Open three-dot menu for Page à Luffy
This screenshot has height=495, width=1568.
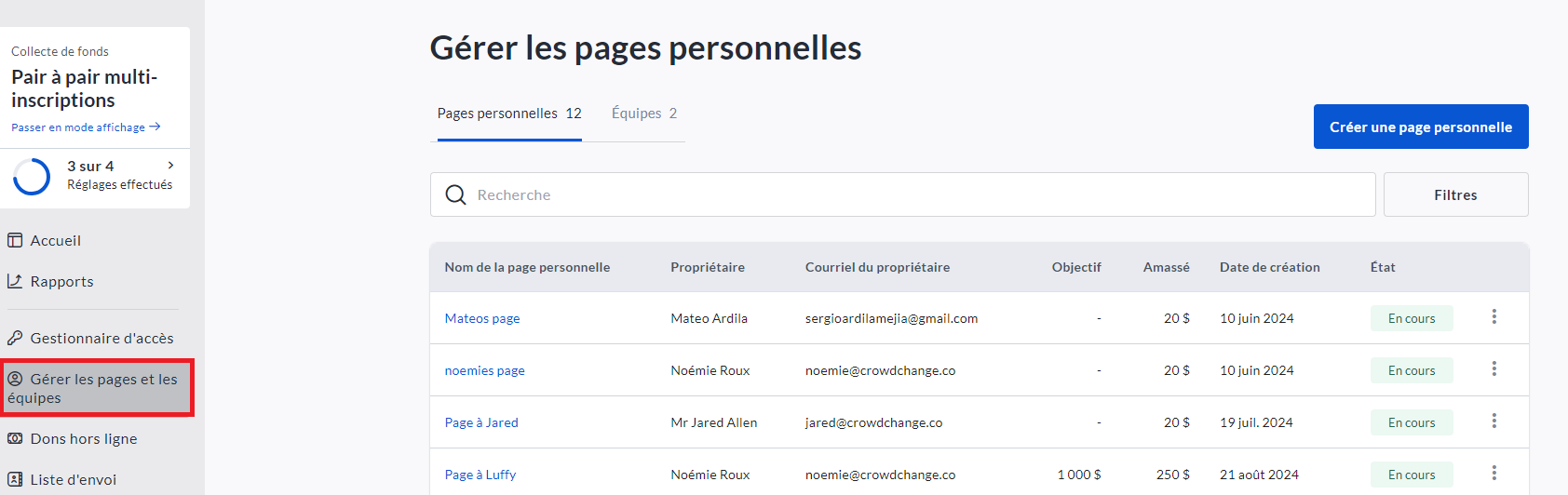[1494, 473]
